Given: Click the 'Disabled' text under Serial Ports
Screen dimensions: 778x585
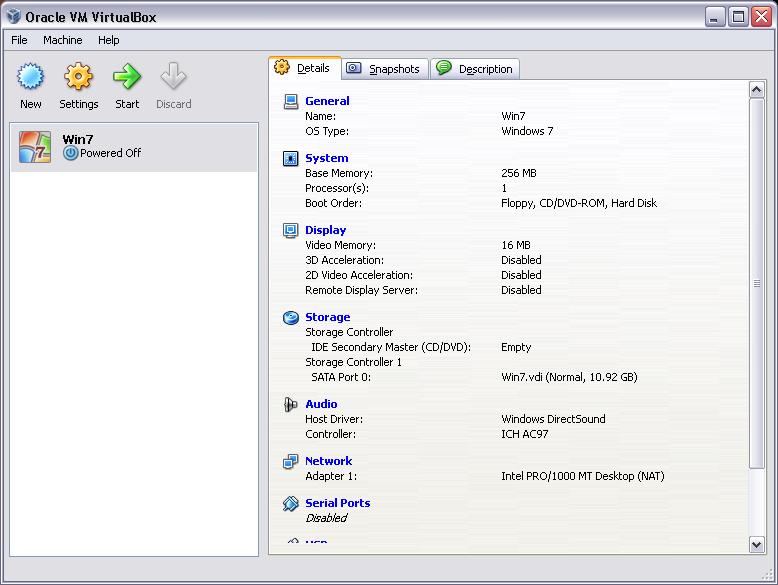Looking at the screenshot, I should [326, 518].
